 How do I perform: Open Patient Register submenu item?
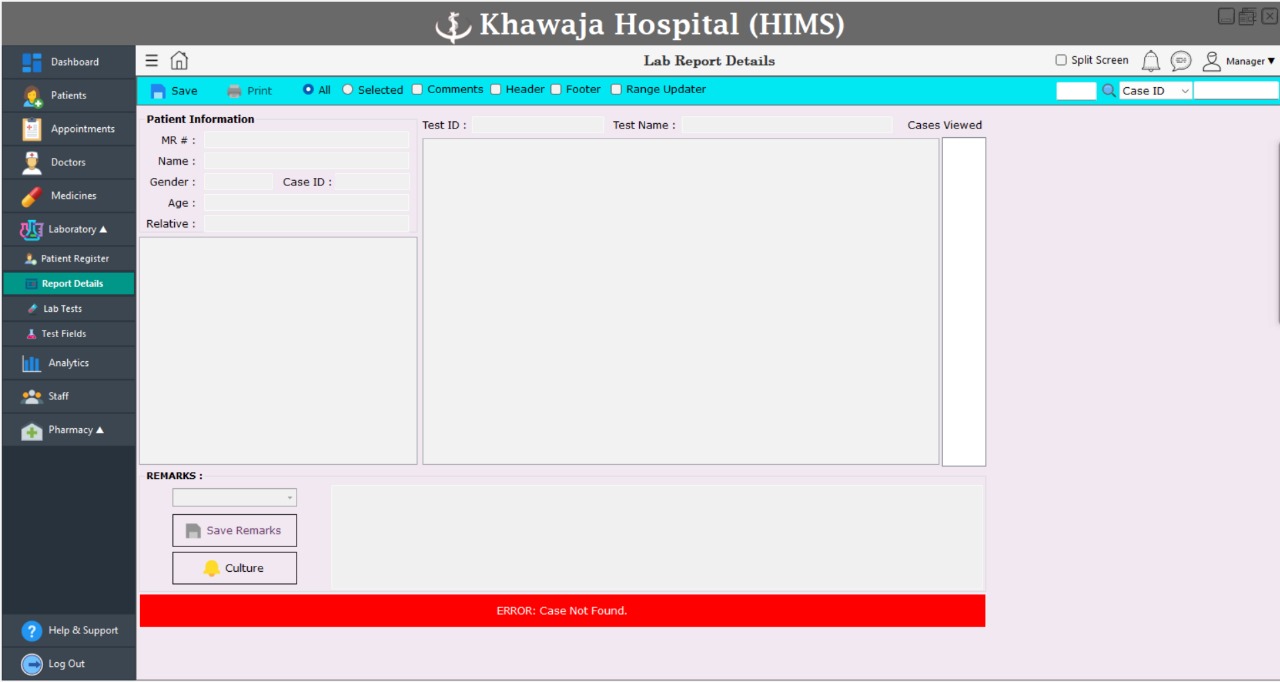coord(68,259)
